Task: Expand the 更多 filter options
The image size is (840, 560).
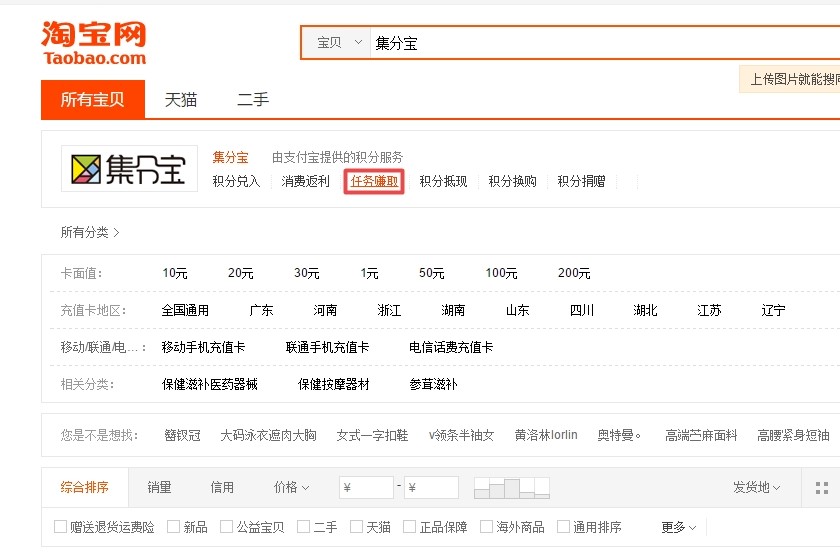Action: (678, 527)
